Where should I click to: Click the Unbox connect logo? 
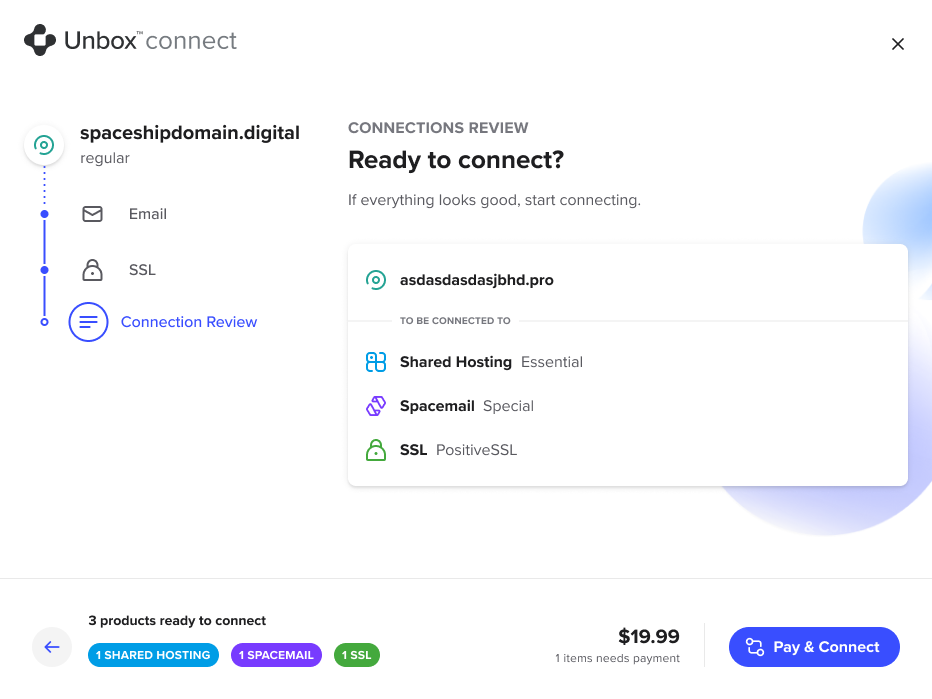point(130,41)
